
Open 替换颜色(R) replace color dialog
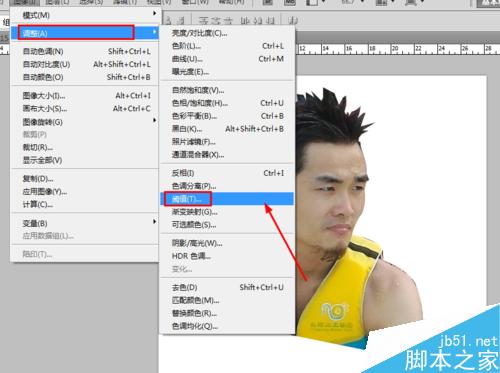pyautogui.click(x=227, y=313)
